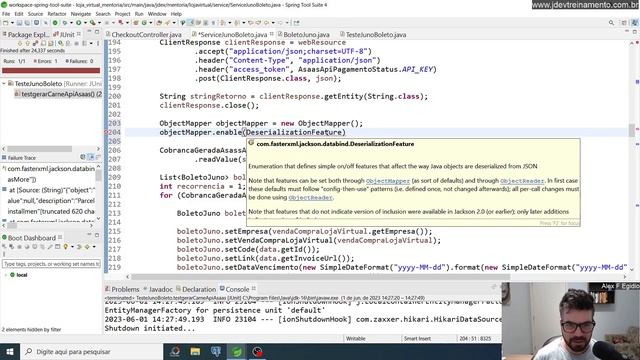Open the File menu
Image resolution: width=640 pixels, height=360 pixels.
6,14
